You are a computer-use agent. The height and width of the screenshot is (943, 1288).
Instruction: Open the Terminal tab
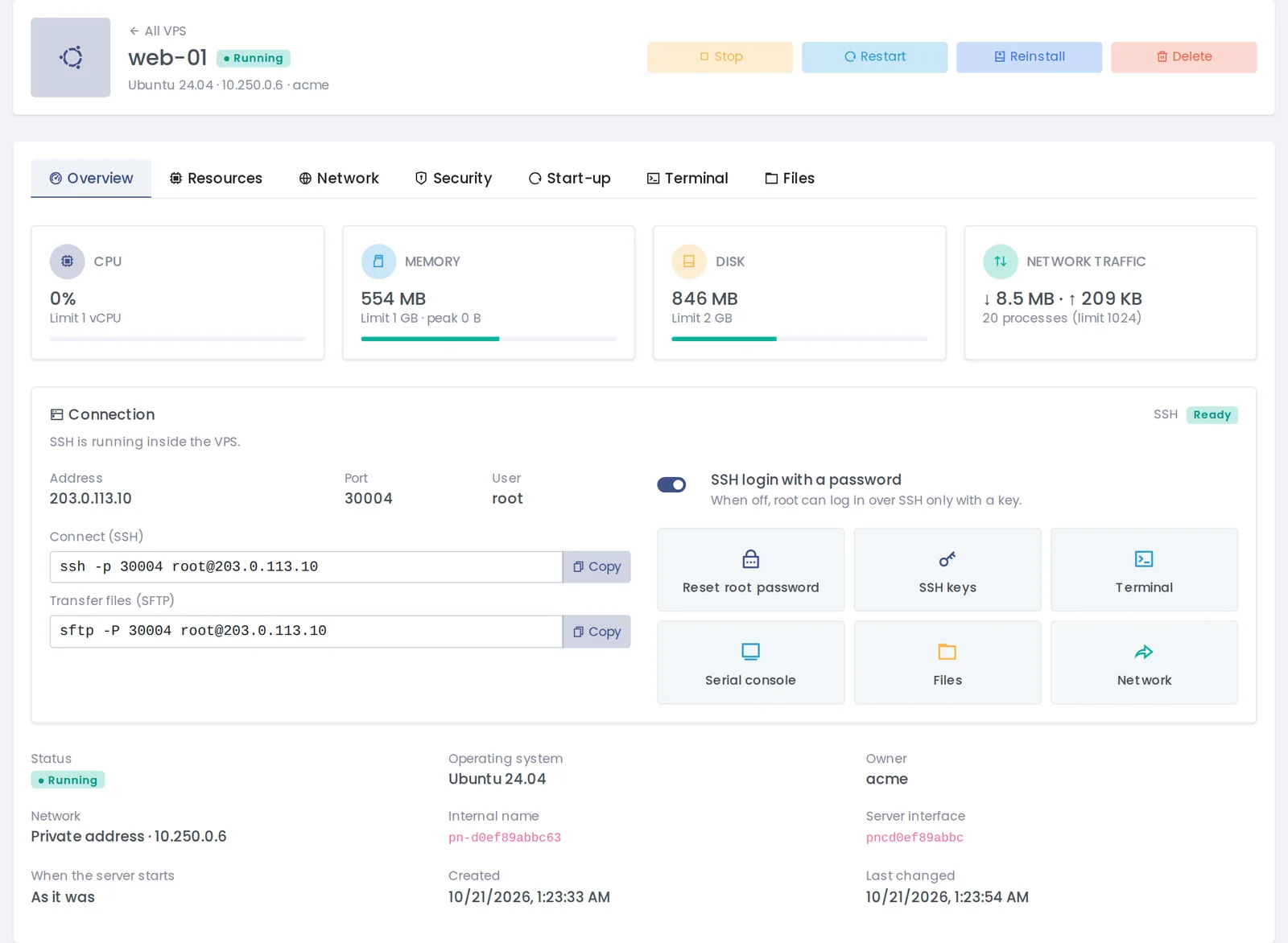(x=687, y=178)
